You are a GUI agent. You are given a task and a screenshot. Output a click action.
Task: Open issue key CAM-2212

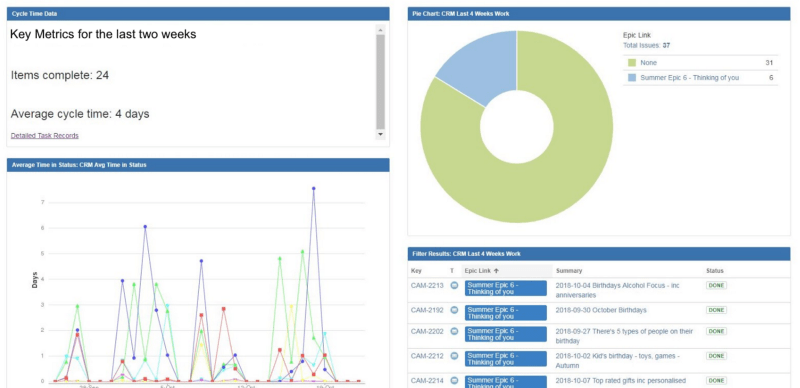click(427, 356)
